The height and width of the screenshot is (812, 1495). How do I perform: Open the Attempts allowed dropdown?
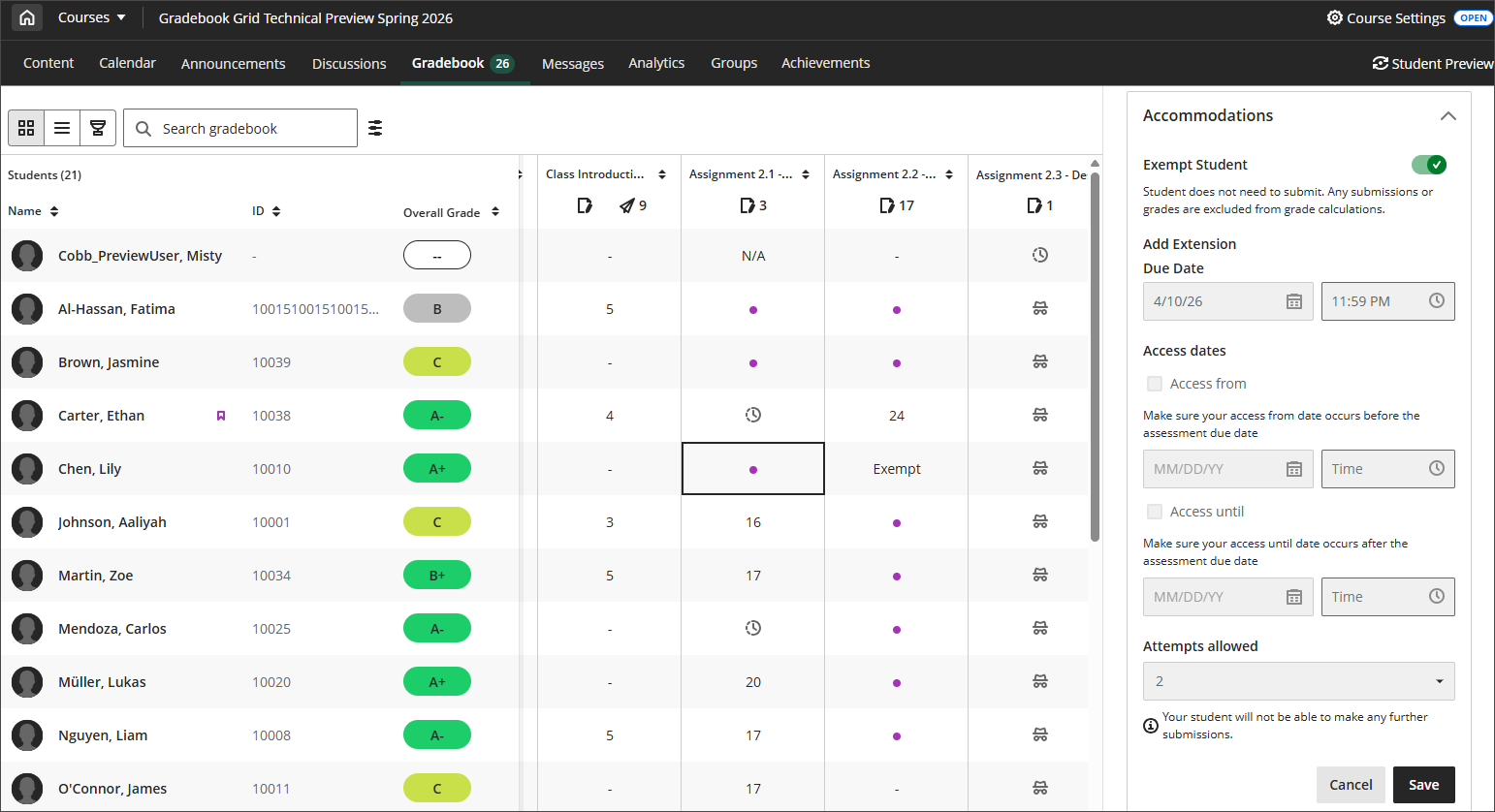pos(1299,681)
